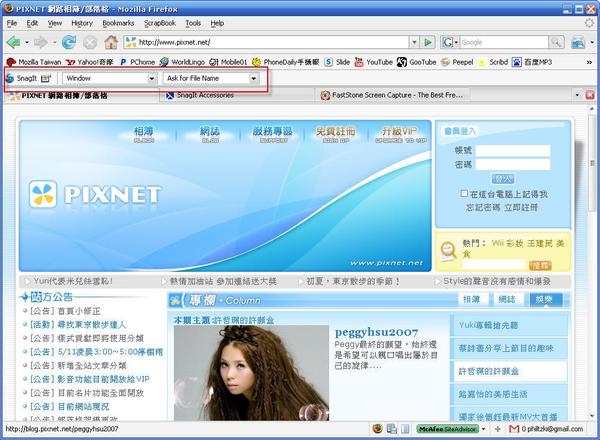Open the PChome bookmark

coord(137,62)
